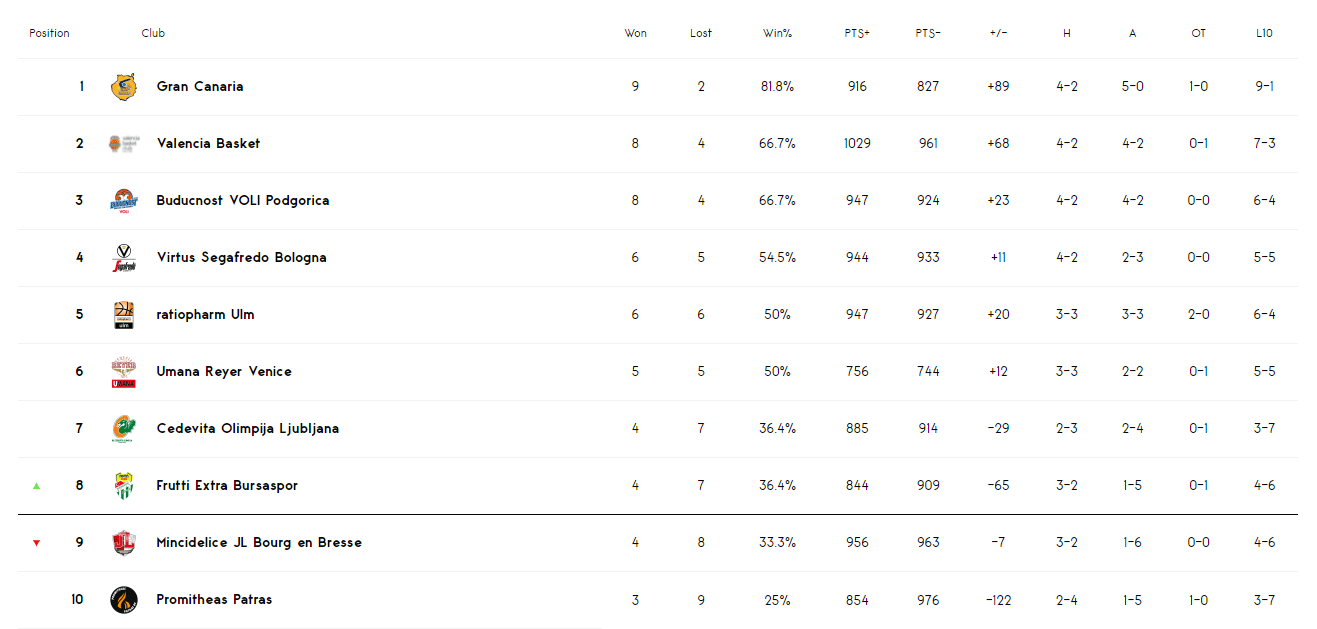This screenshot has width=1317, height=629.
Task: Open the Gran Canaria team link
Action: [x=200, y=87]
